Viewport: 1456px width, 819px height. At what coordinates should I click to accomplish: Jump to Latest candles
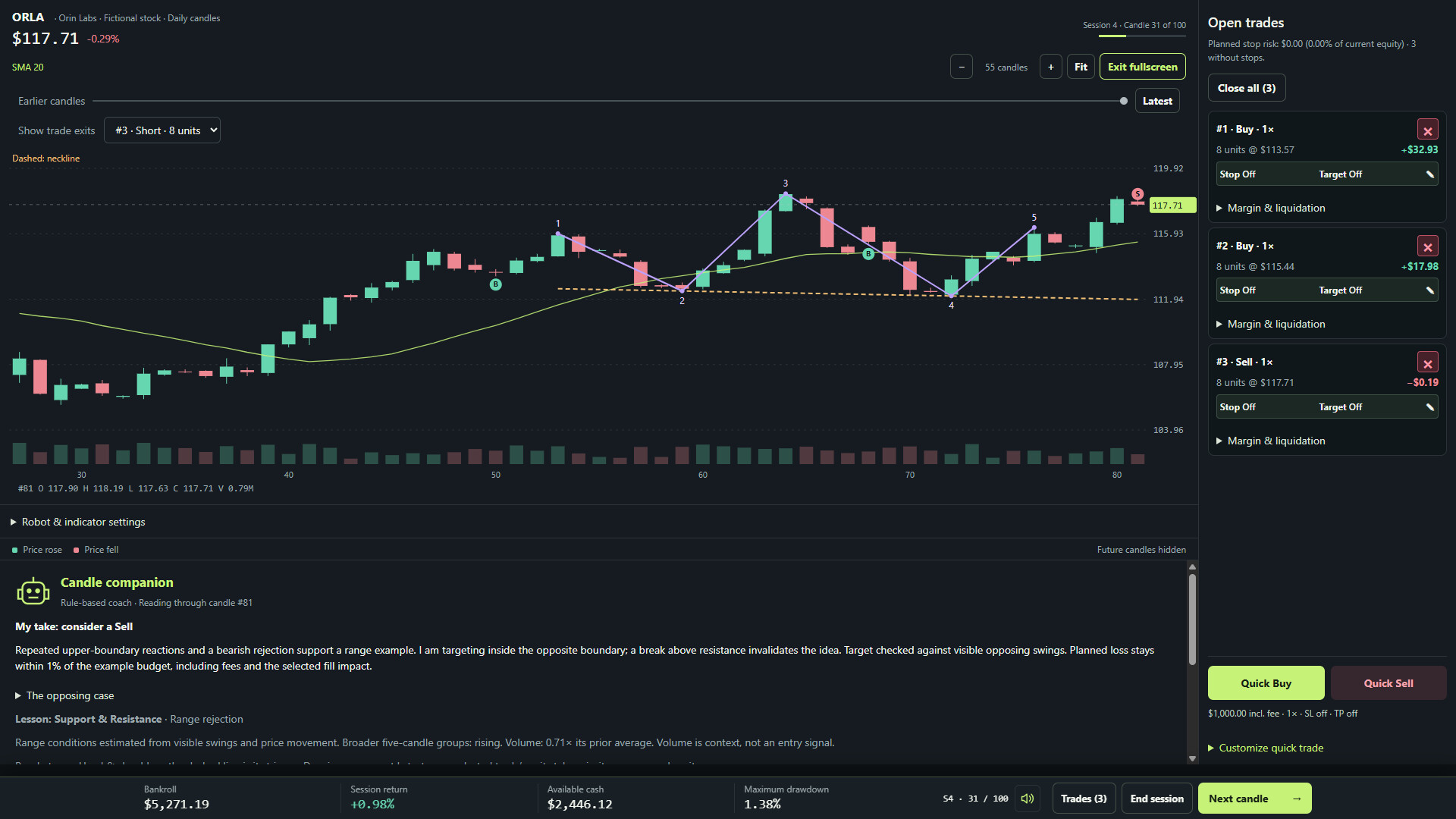pyautogui.click(x=1157, y=101)
